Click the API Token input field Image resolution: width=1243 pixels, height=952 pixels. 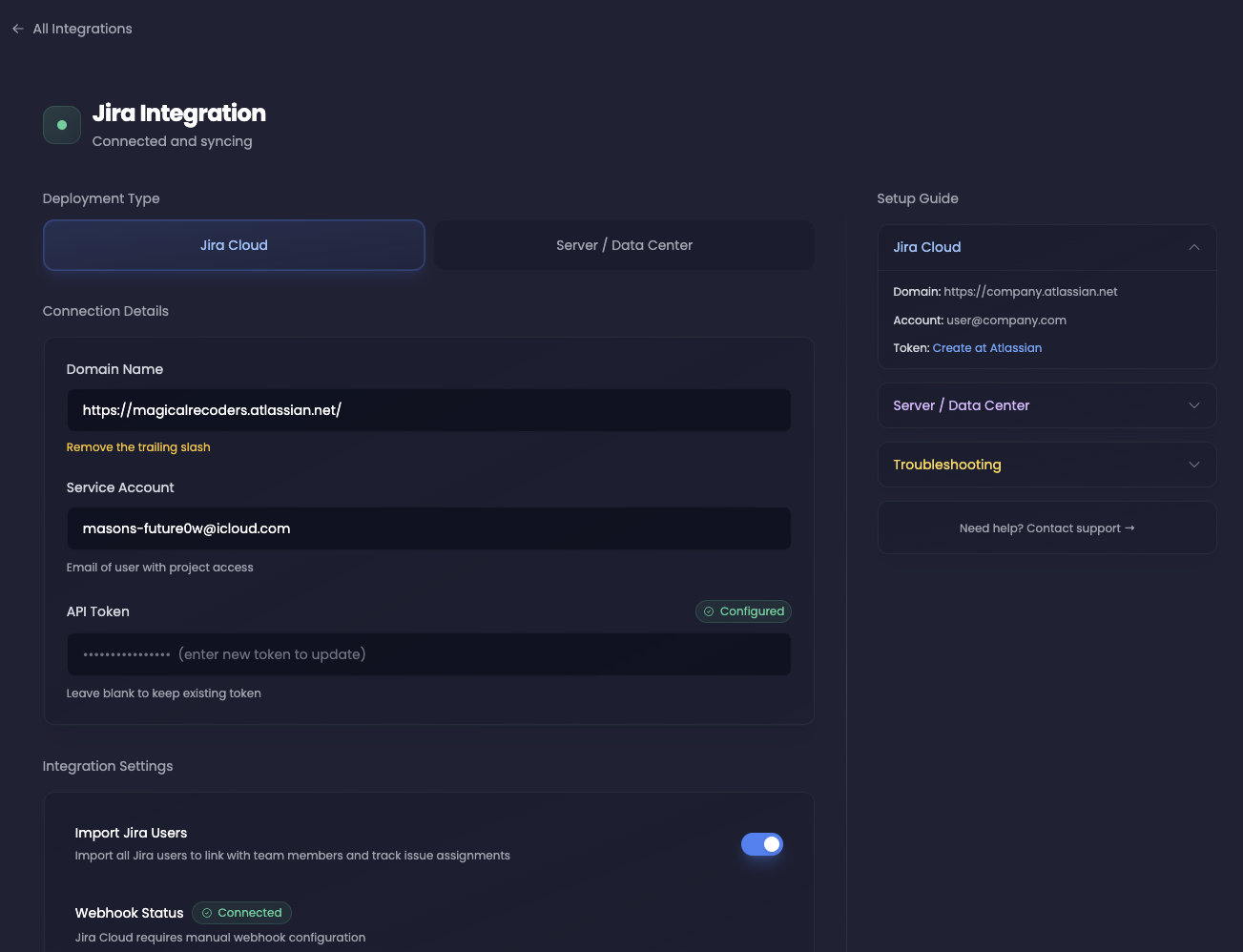[x=428, y=654]
